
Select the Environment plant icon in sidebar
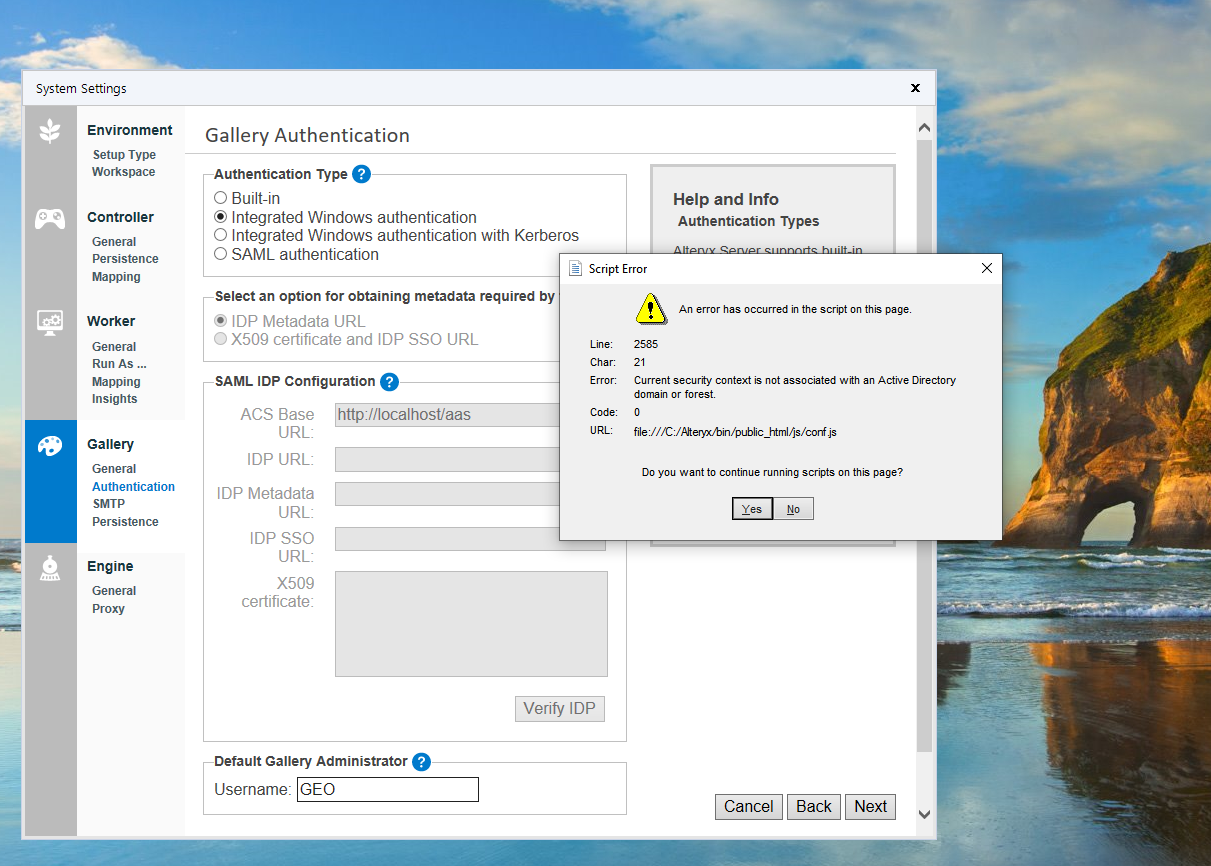click(x=50, y=131)
